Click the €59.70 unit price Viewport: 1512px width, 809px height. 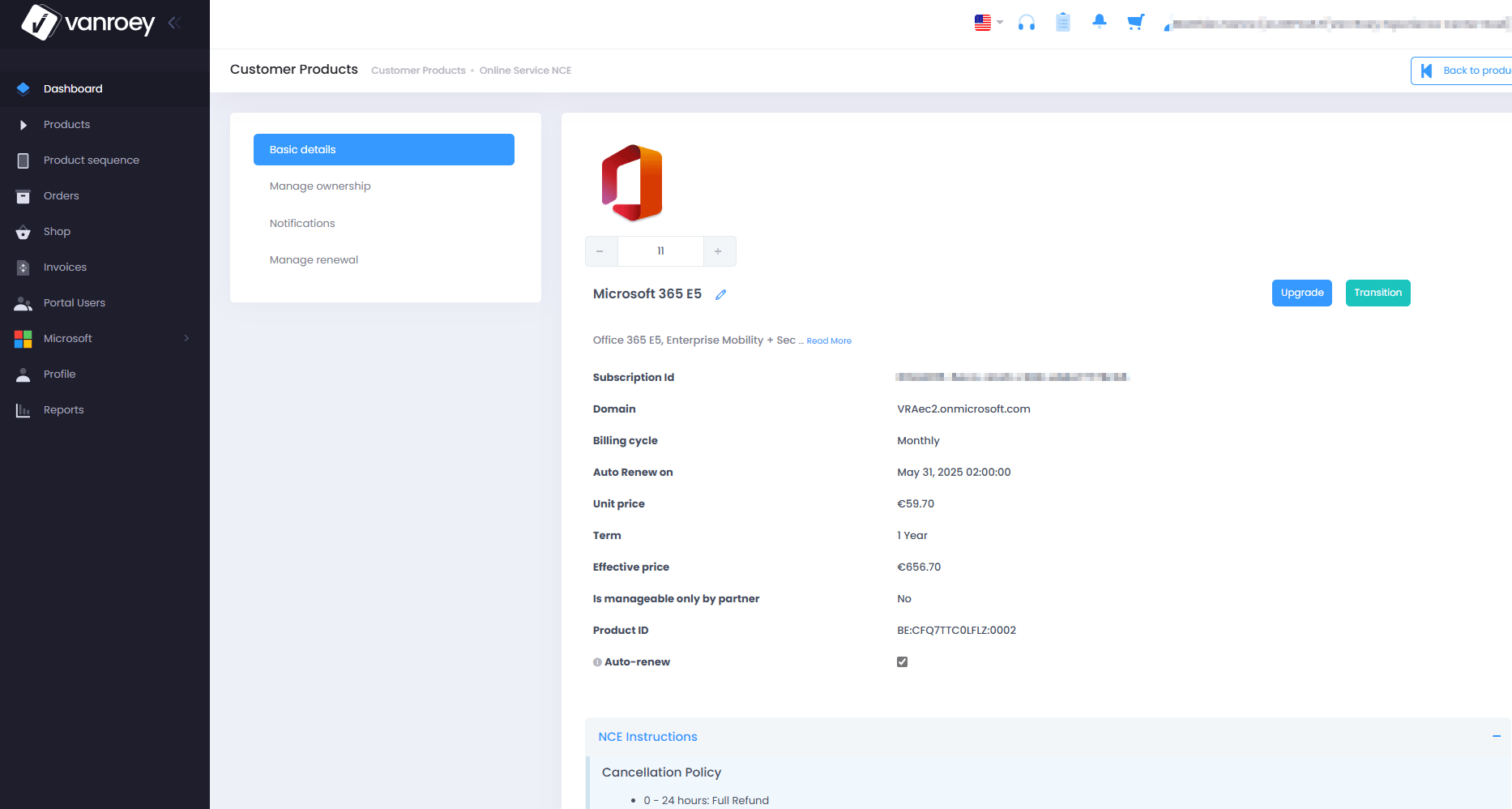(916, 504)
